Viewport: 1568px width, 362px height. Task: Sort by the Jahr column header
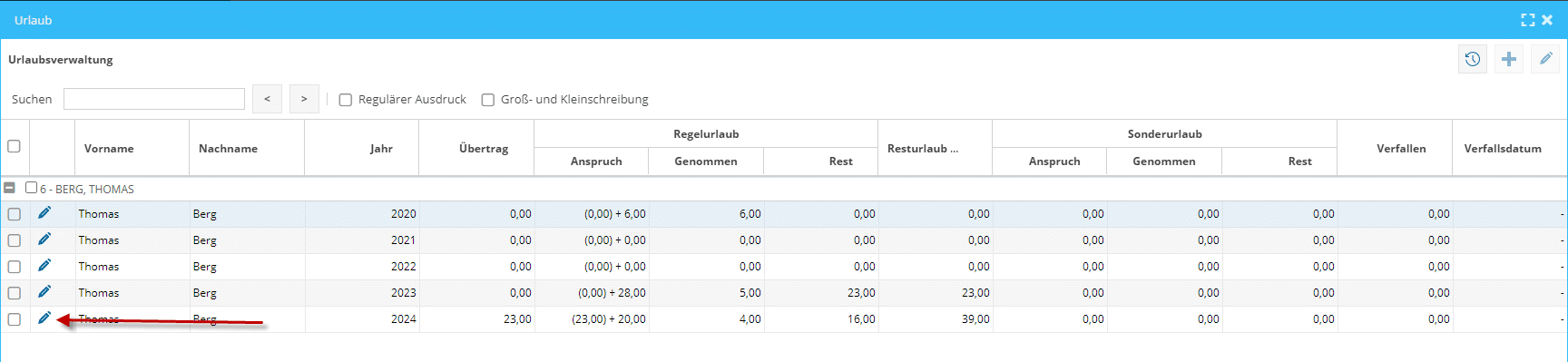click(381, 148)
